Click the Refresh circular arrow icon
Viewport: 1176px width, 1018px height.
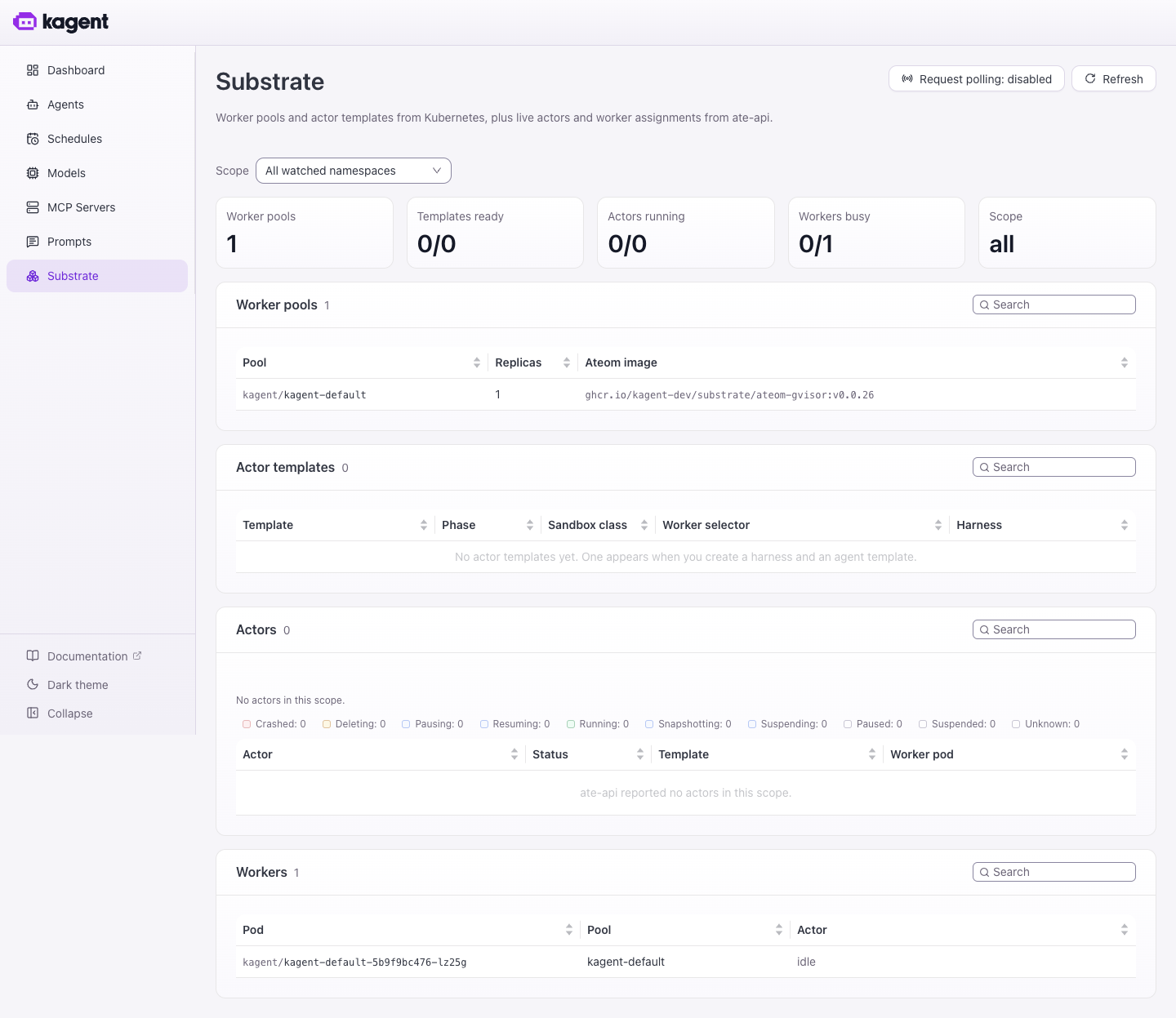coord(1090,78)
